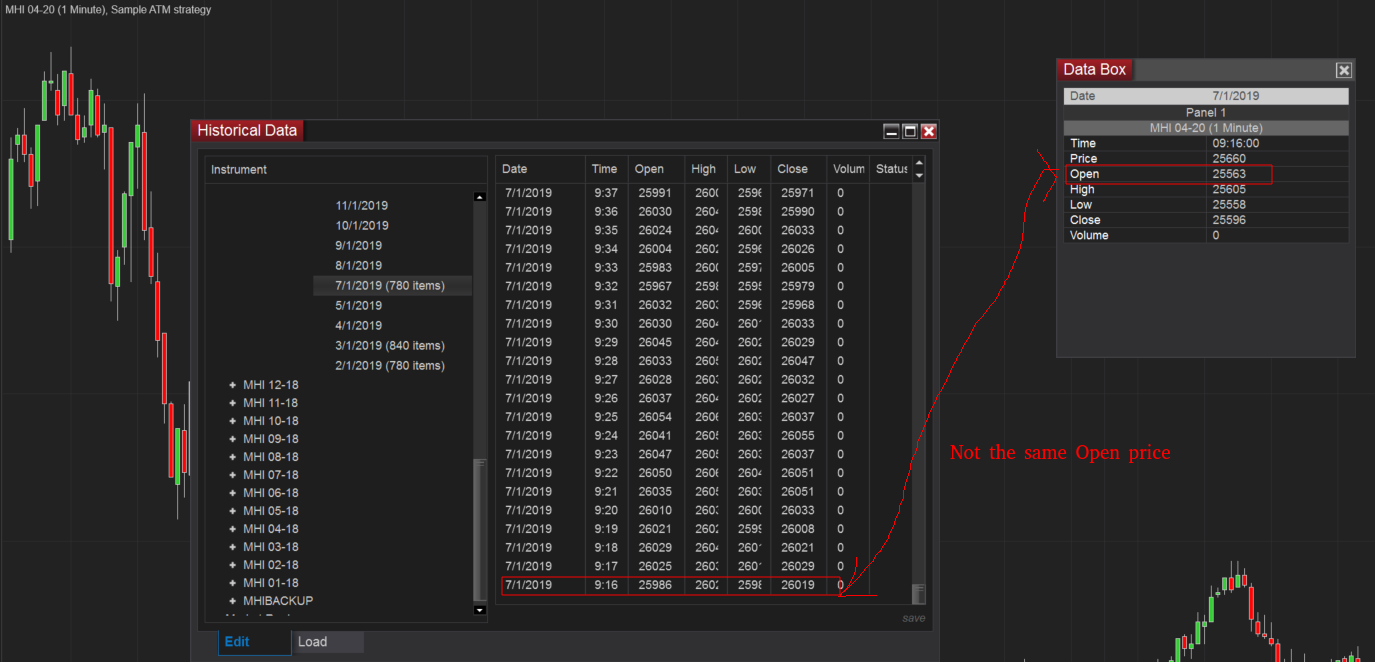
Task: Click the MHI 04-20 chart title label
Action: click(x=108, y=9)
